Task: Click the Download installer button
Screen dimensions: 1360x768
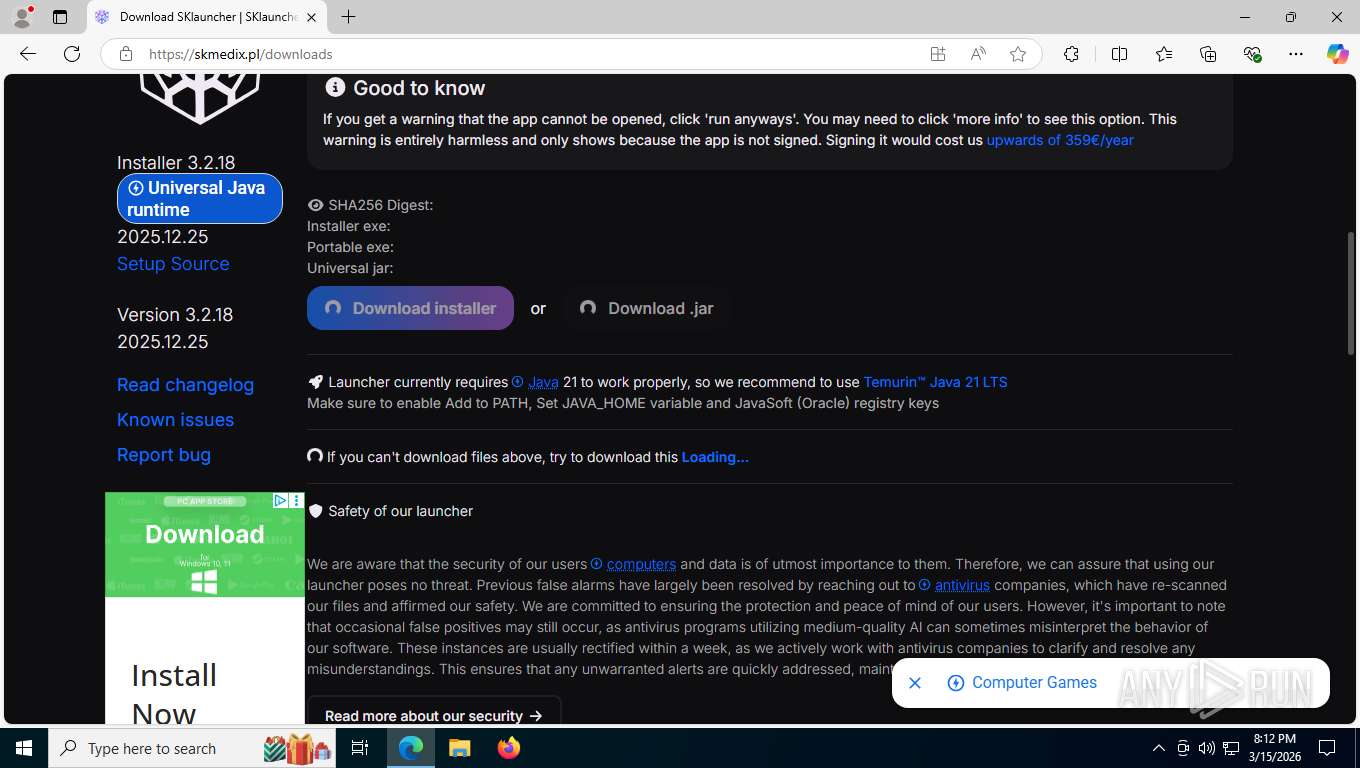Action: pyautogui.click(x=410, y=308)
